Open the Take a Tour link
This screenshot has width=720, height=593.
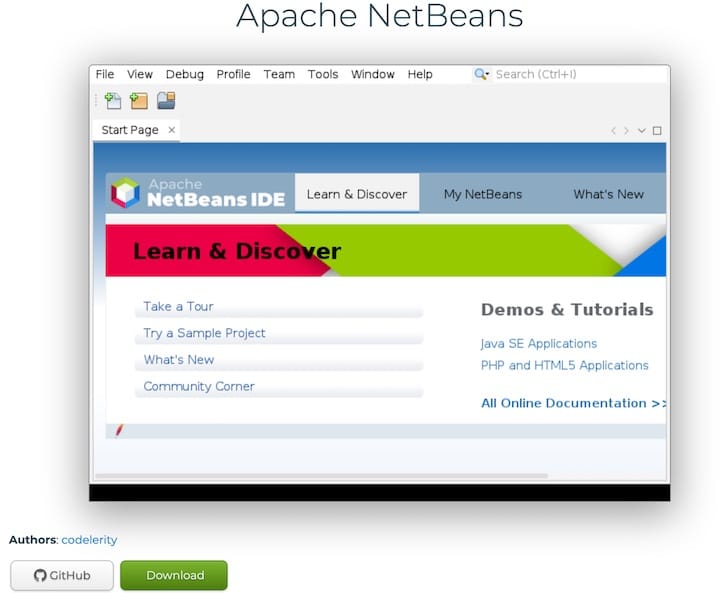point(178,306)
